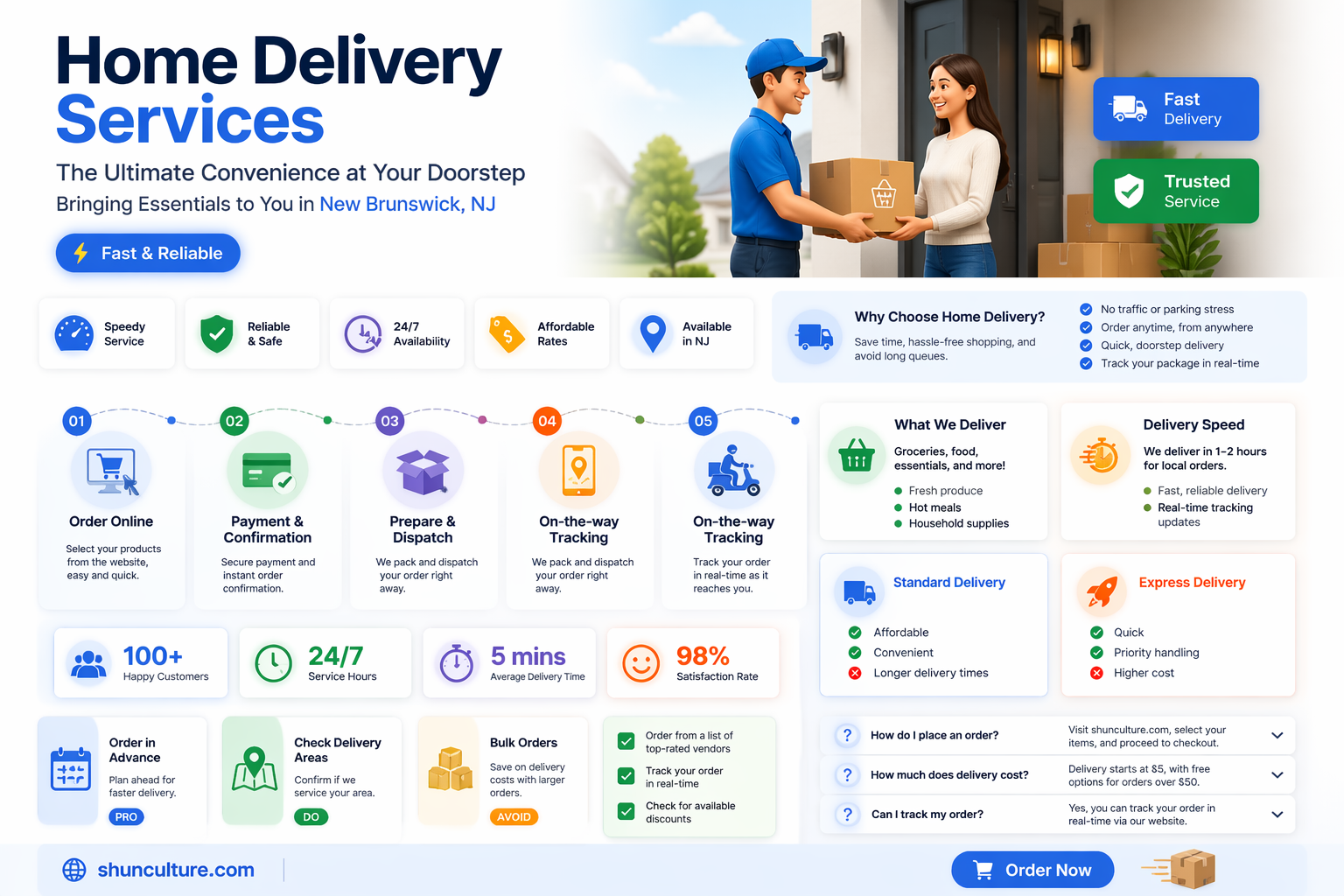Click the '98%' satisfaction figure
1344x896 pixels.
[703, 655]
